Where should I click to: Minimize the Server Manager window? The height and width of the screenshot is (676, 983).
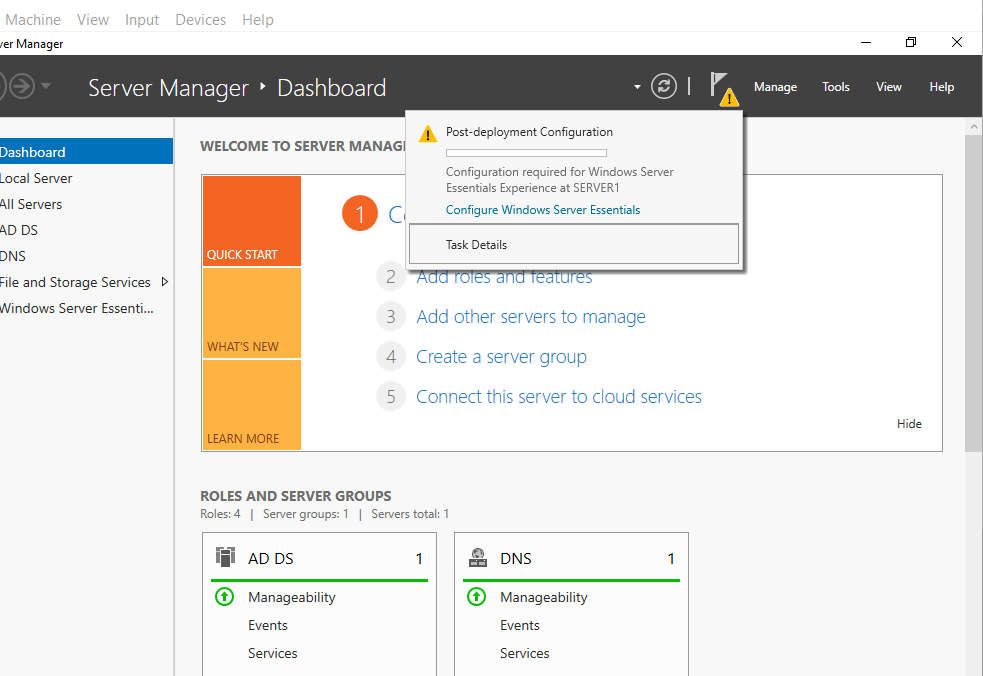click(x=866, y=42)
